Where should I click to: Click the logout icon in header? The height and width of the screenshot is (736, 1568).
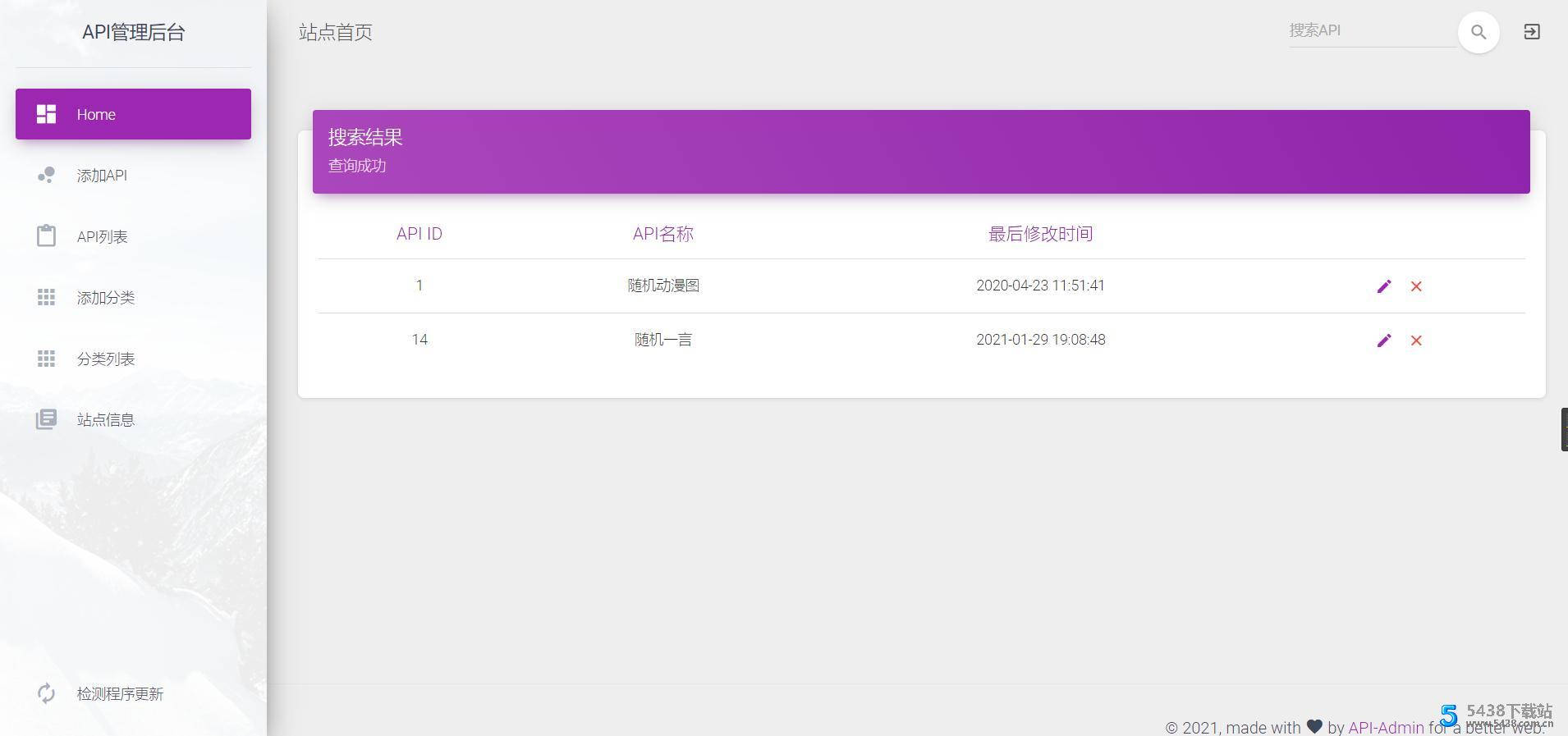[x=1531, y=32]
